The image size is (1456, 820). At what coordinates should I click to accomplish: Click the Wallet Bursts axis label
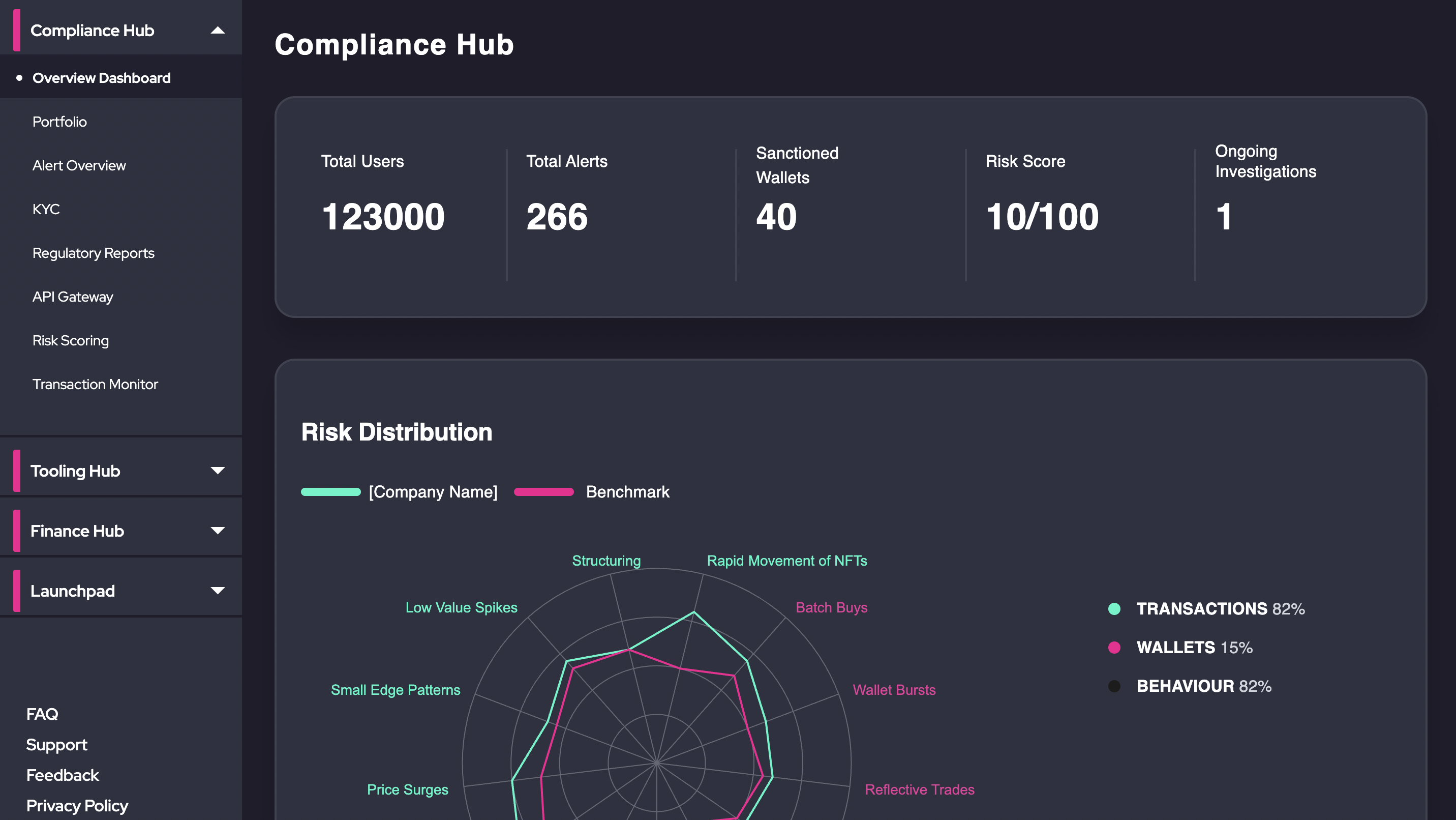point(894,690)
